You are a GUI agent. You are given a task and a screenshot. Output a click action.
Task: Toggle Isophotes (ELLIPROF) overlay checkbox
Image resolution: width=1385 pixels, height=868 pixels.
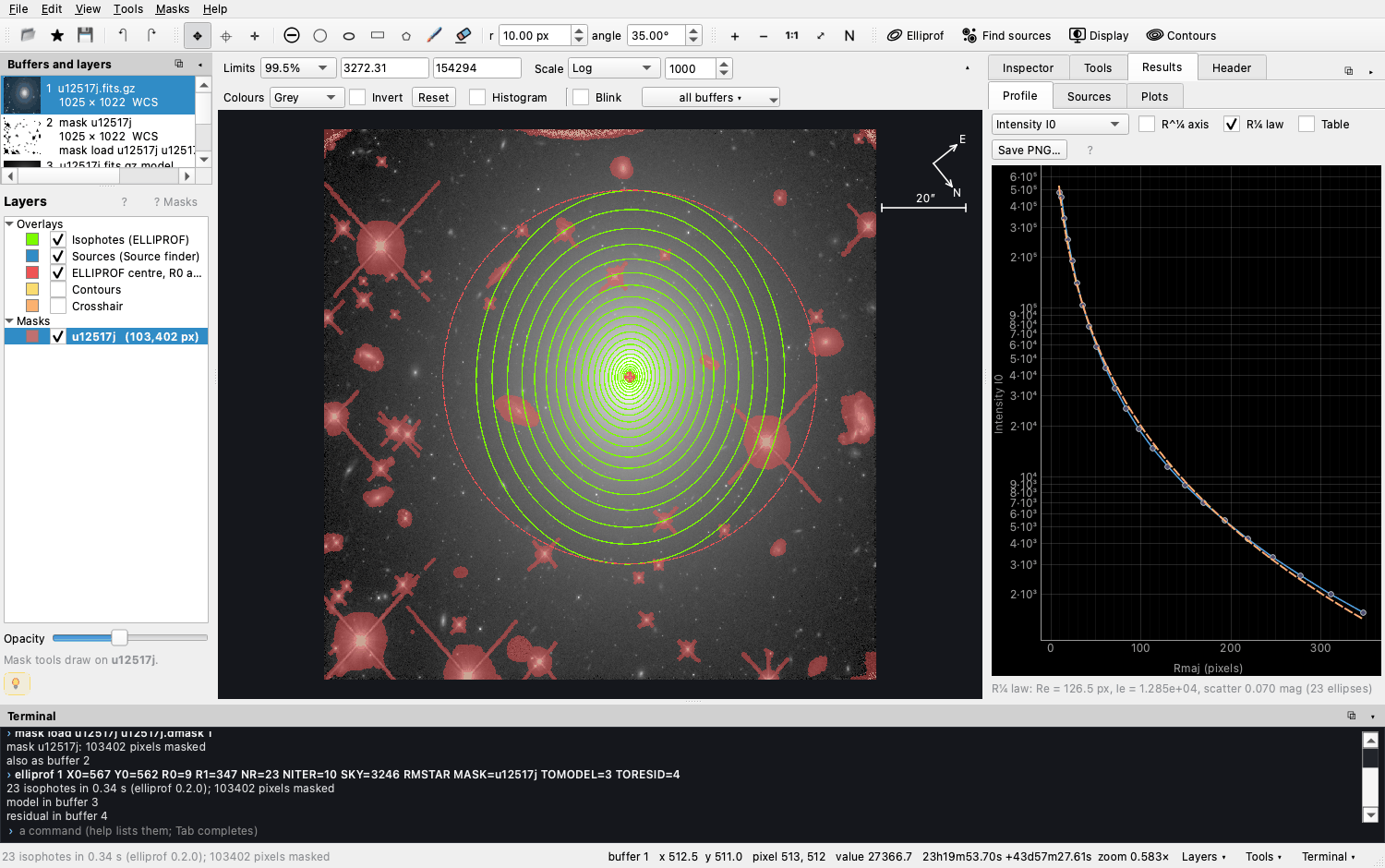point(58,240)
